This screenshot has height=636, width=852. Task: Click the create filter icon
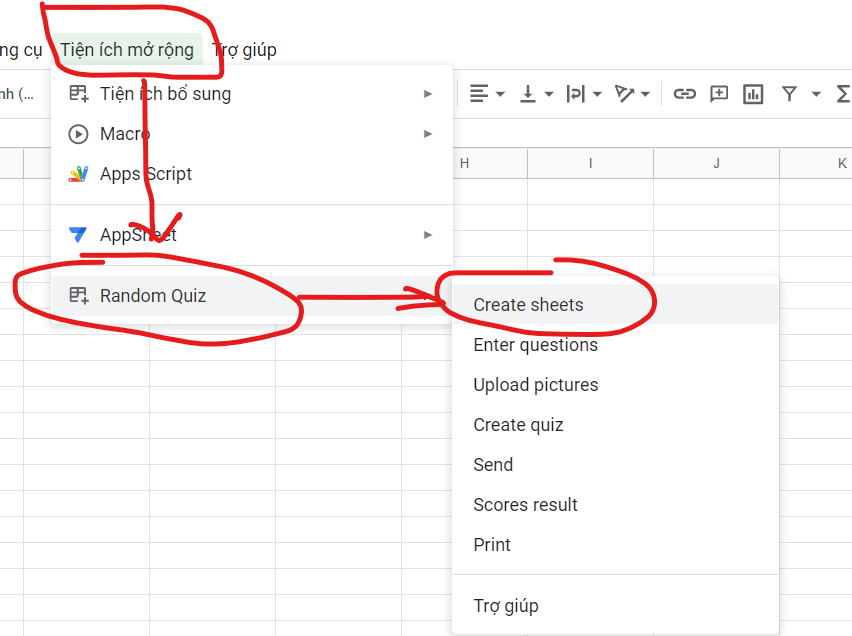click(x=789, y=94)
